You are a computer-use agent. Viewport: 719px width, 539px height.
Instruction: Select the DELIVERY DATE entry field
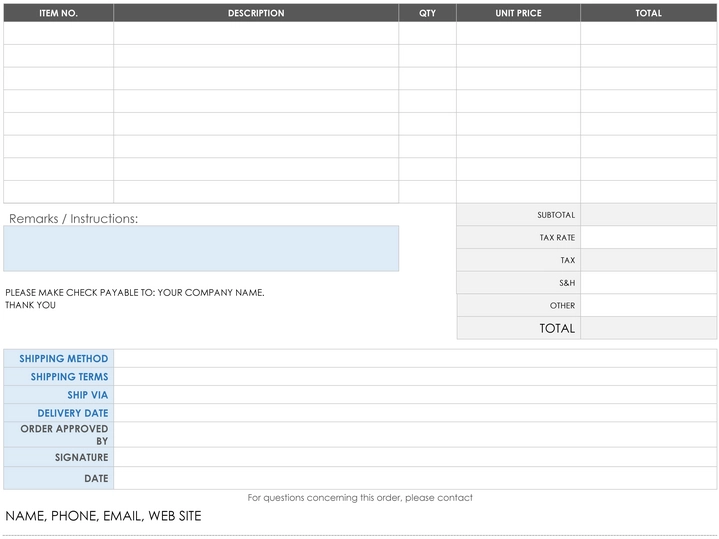415,413
